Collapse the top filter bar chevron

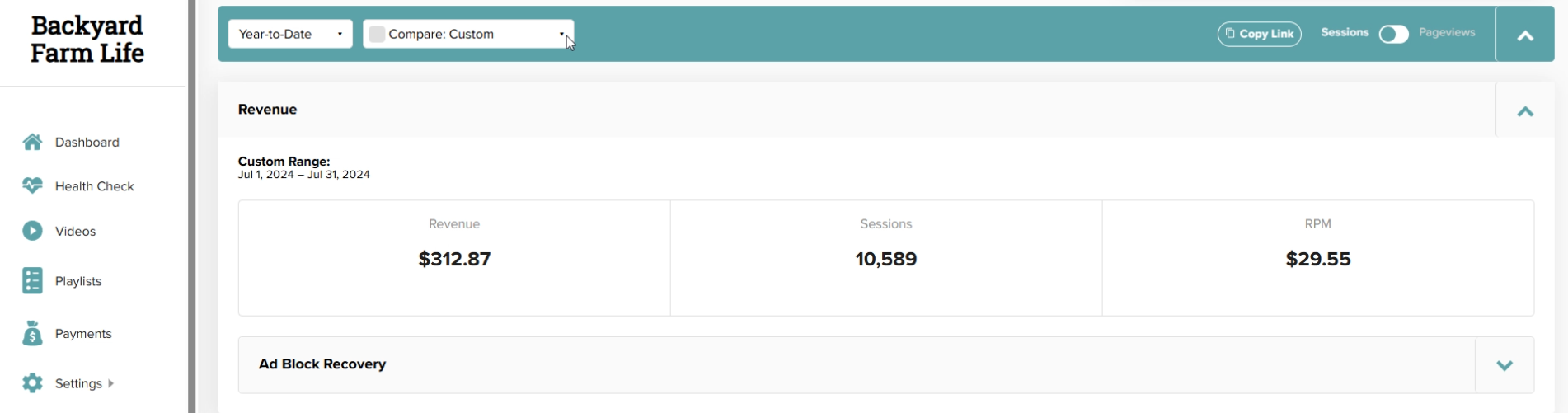(1525, 35)
